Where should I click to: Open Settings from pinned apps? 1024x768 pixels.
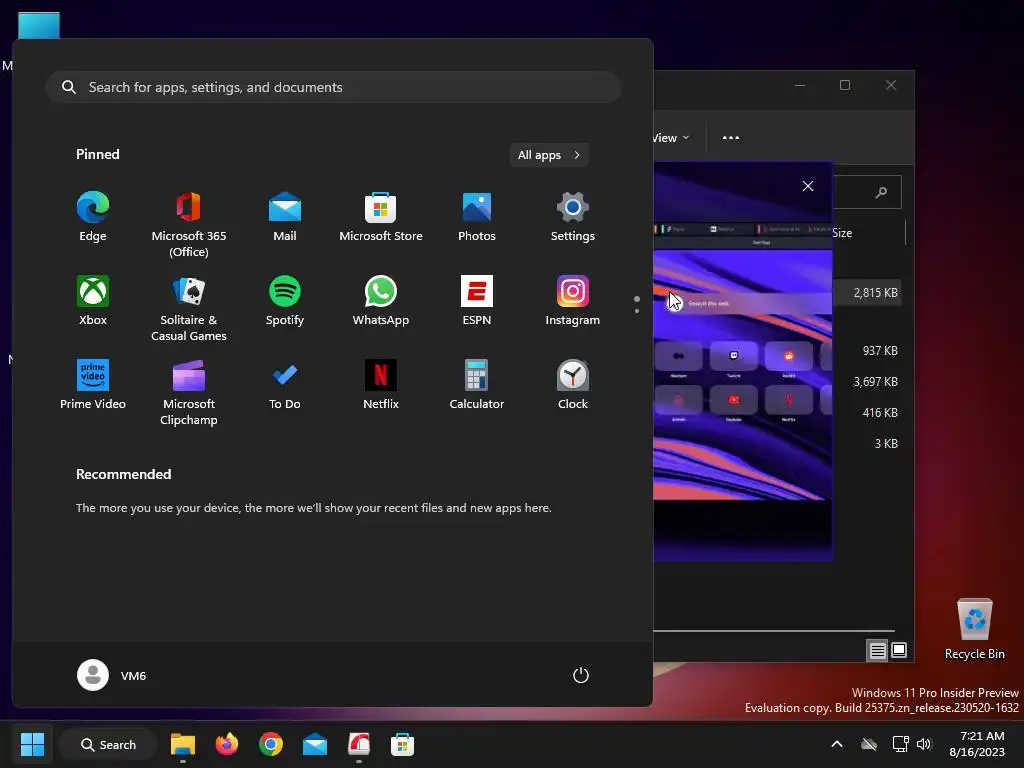[573, 217]
